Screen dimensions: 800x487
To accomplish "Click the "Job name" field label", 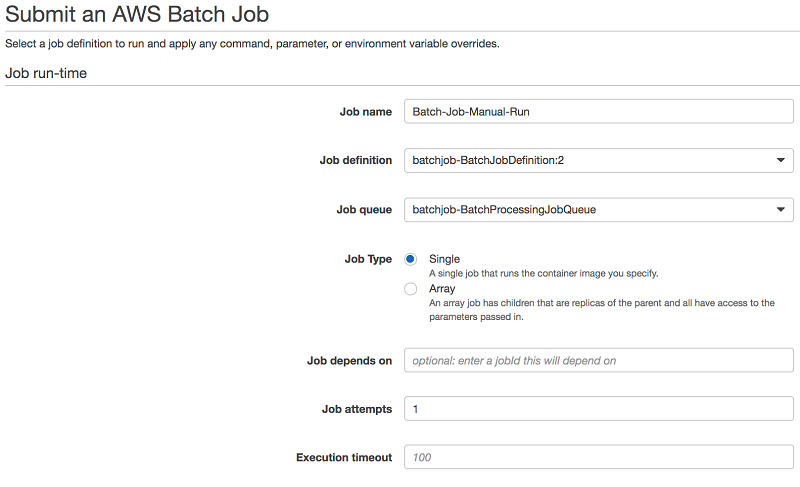I will pyautogui.click(x=366, y=112).
